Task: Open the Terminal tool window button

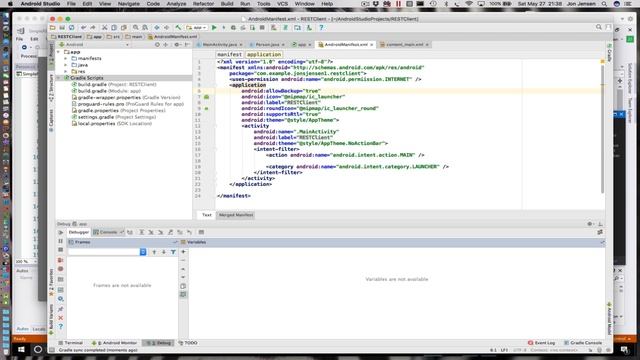Action: 71,343
